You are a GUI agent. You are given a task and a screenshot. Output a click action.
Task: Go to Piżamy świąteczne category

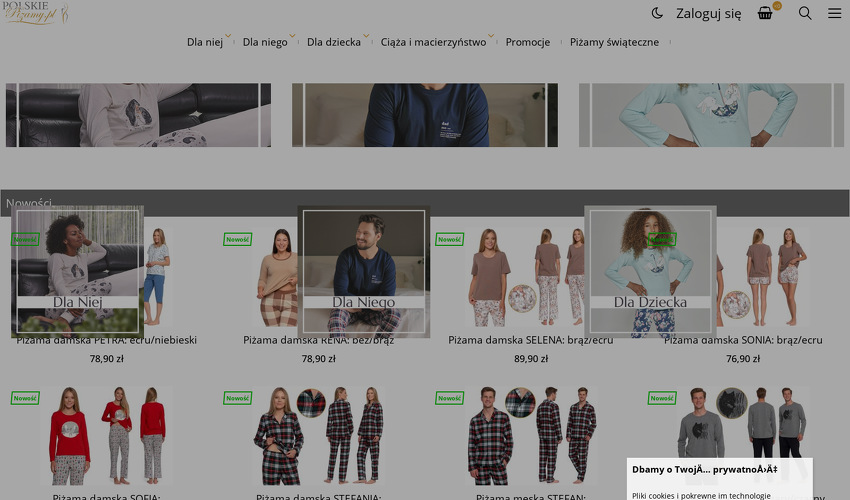tap(614, 42)
